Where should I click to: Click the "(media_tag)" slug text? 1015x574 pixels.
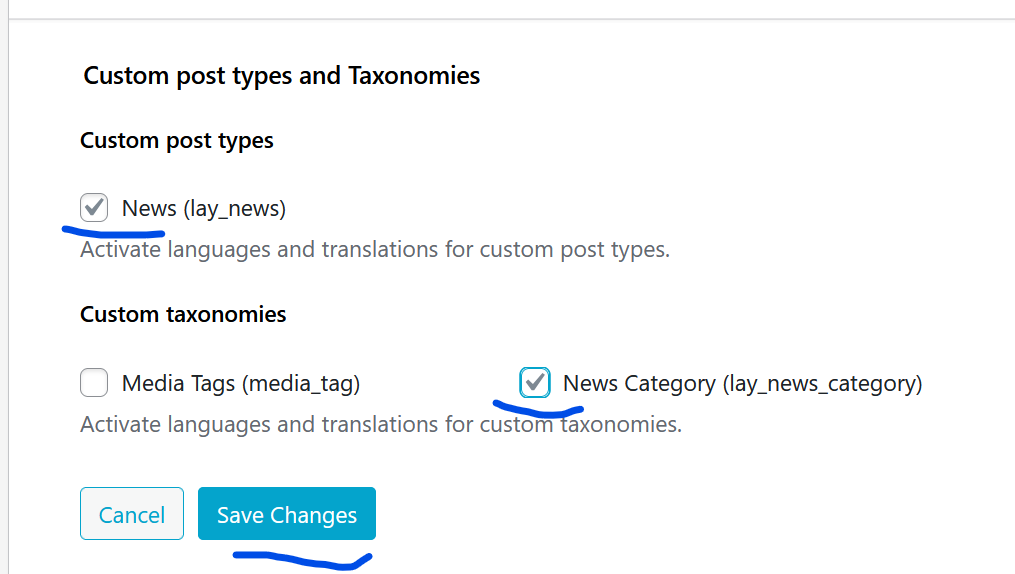click(x=301, y=383)
